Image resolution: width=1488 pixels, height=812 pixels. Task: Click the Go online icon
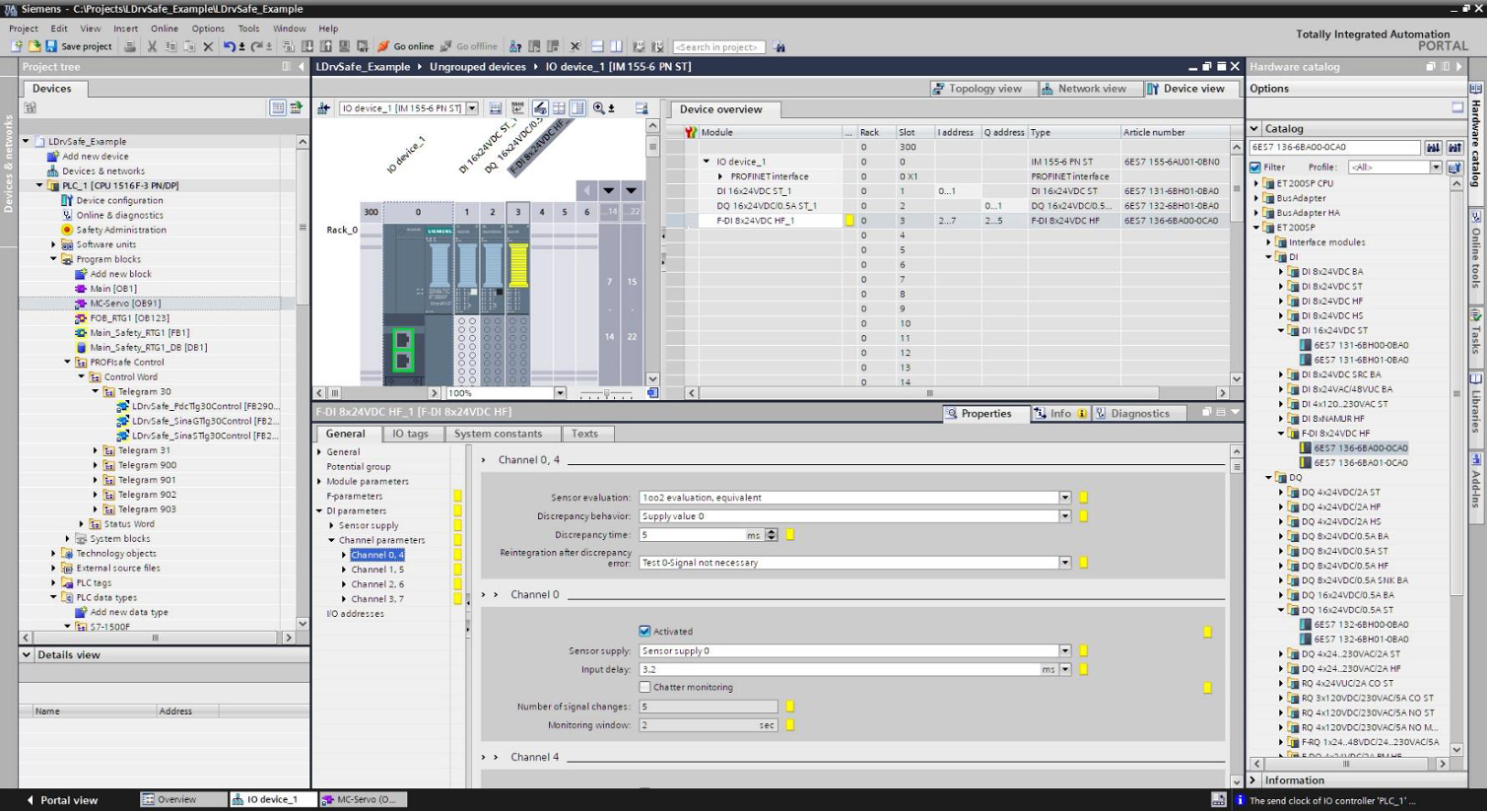click(384, 46)
